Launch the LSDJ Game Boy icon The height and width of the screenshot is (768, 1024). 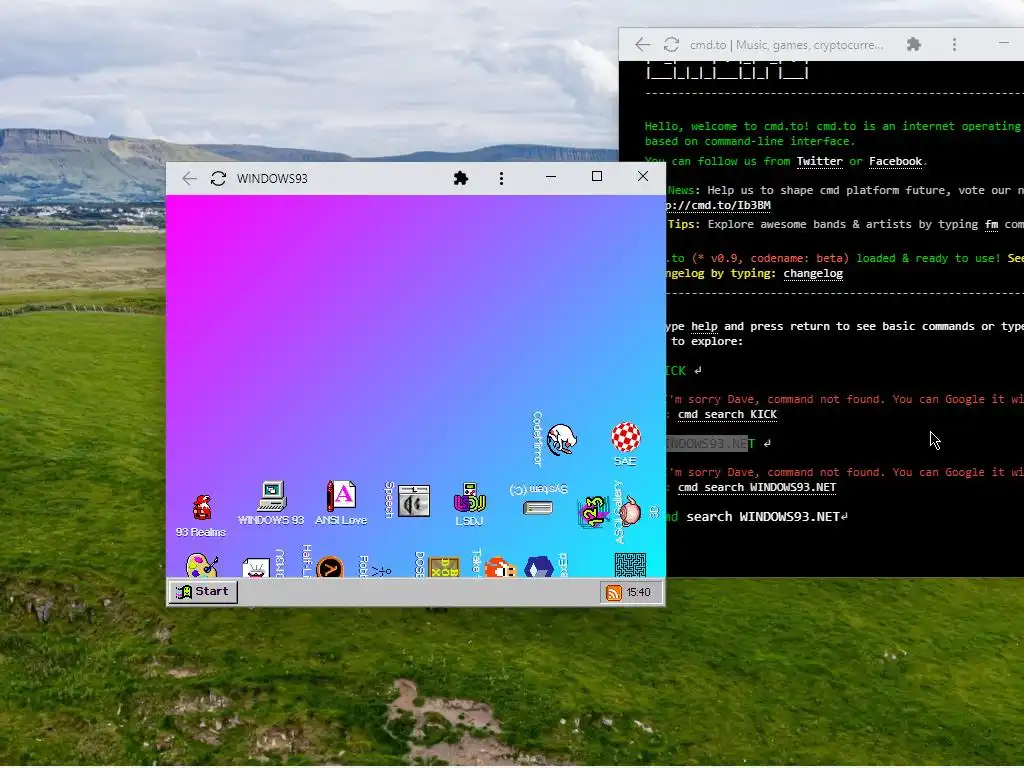coord(469,498)
